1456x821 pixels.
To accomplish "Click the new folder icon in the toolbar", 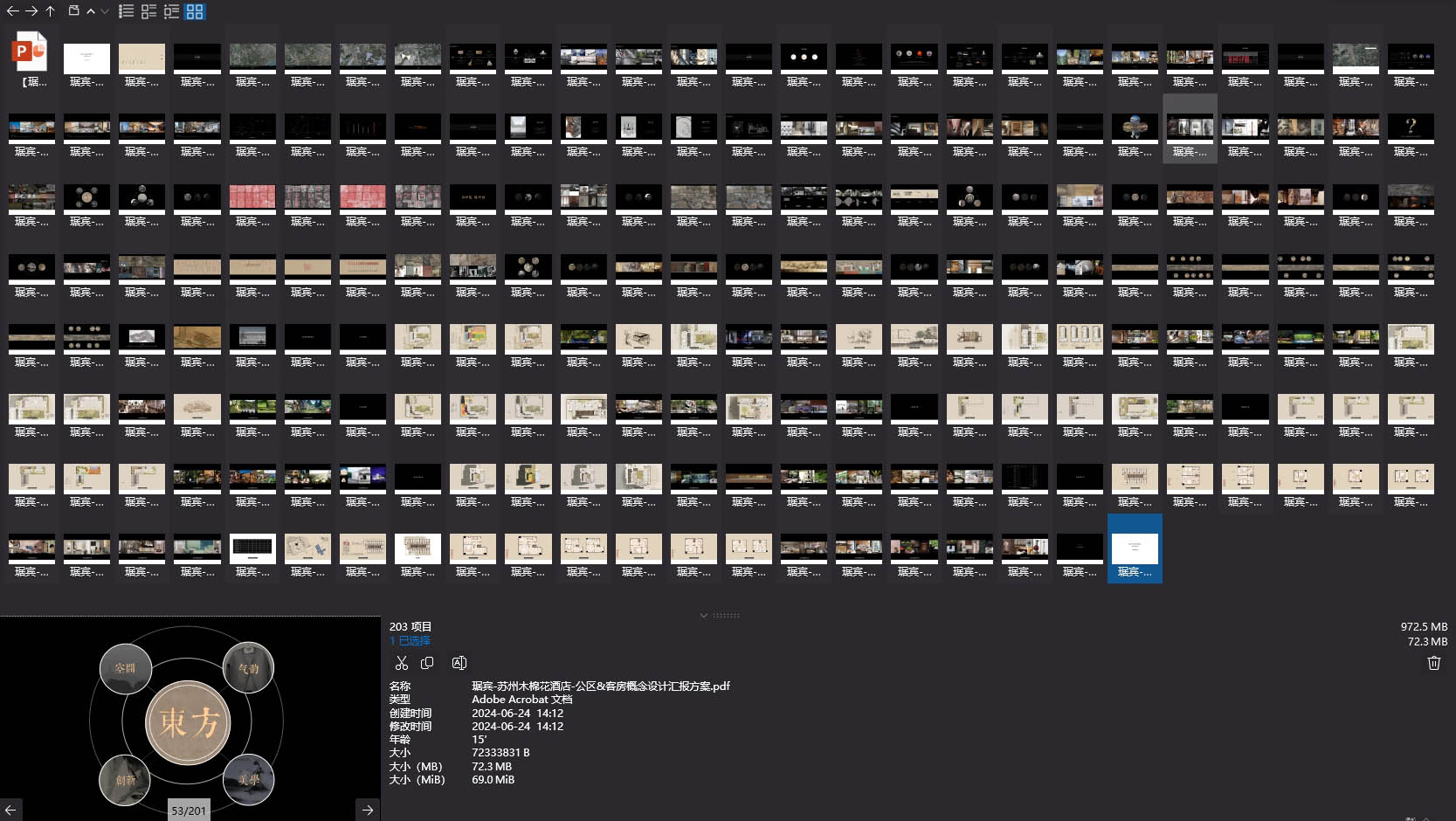I will [x=74, y=11].
